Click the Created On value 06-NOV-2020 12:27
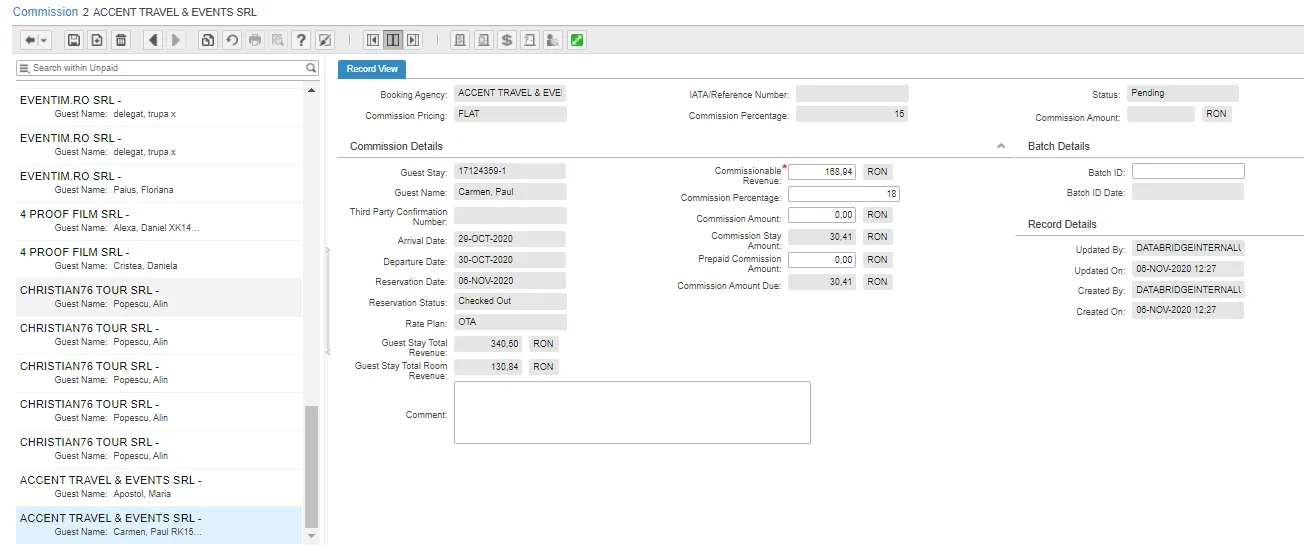 point(1188,311)
